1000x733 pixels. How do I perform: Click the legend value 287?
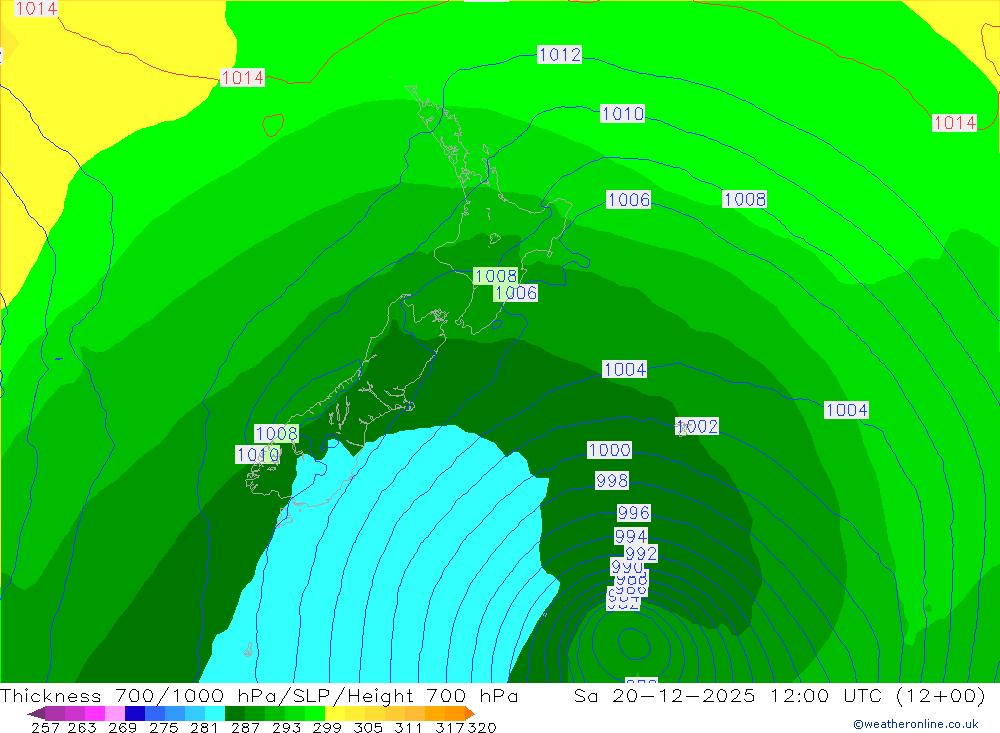click(246, 728)
